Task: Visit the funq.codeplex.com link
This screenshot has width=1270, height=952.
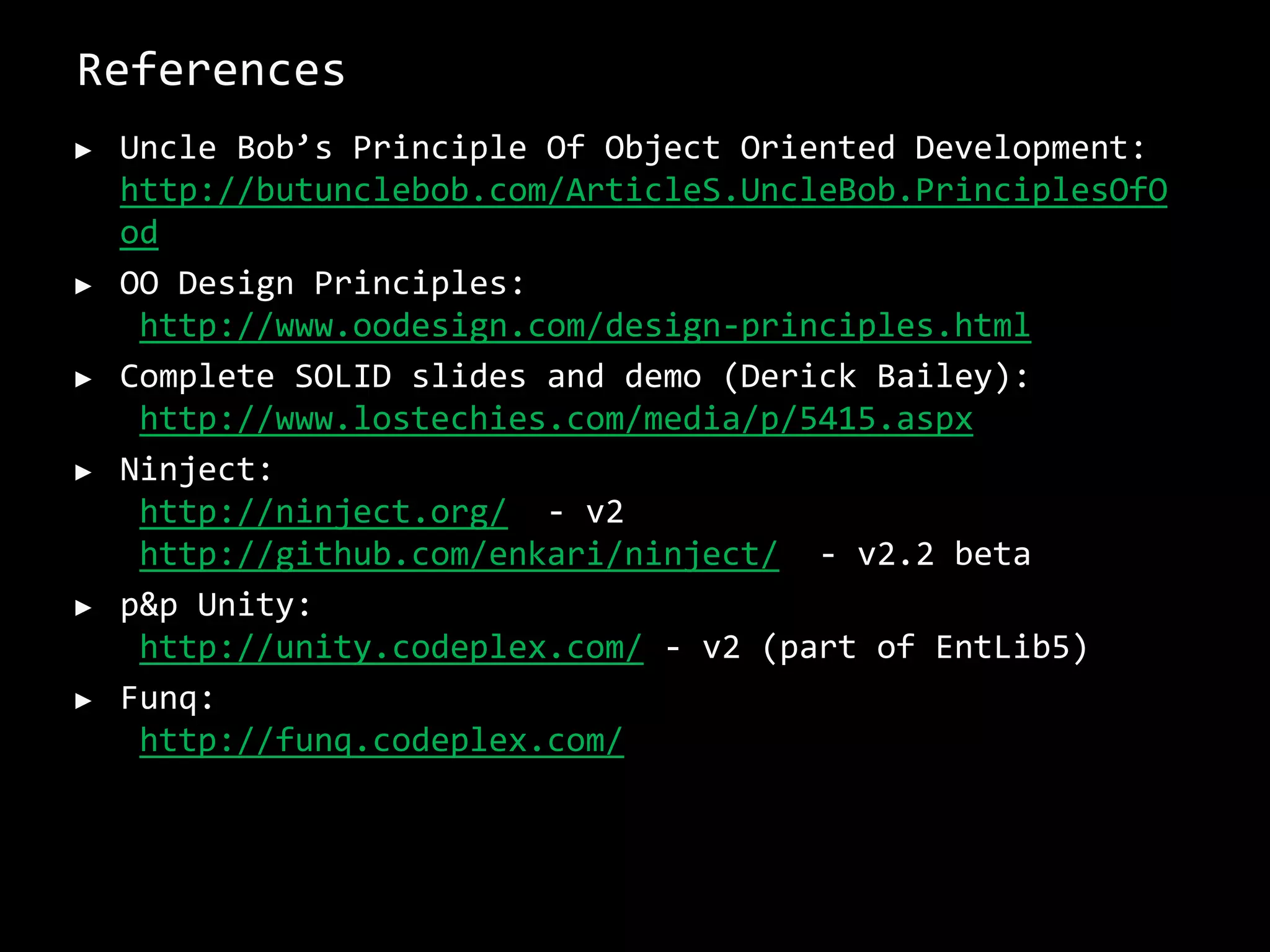Action: click(381, 741)
